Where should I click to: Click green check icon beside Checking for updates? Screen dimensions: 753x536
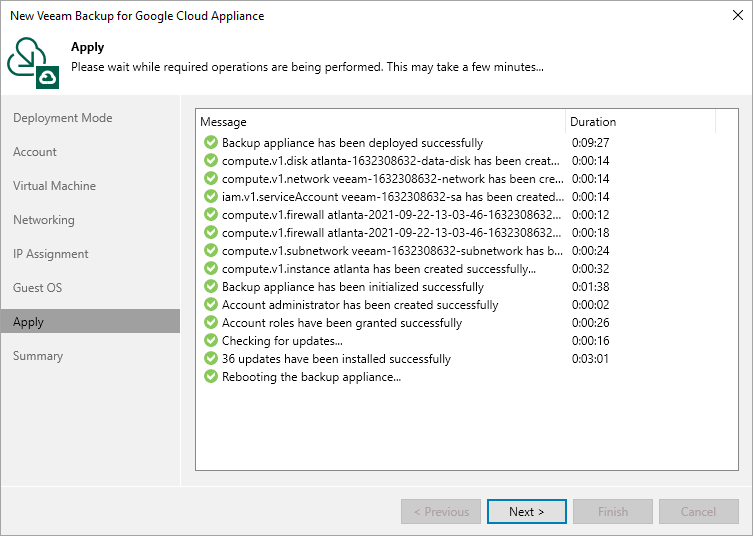pyautogui.click(x=210, y=341)
